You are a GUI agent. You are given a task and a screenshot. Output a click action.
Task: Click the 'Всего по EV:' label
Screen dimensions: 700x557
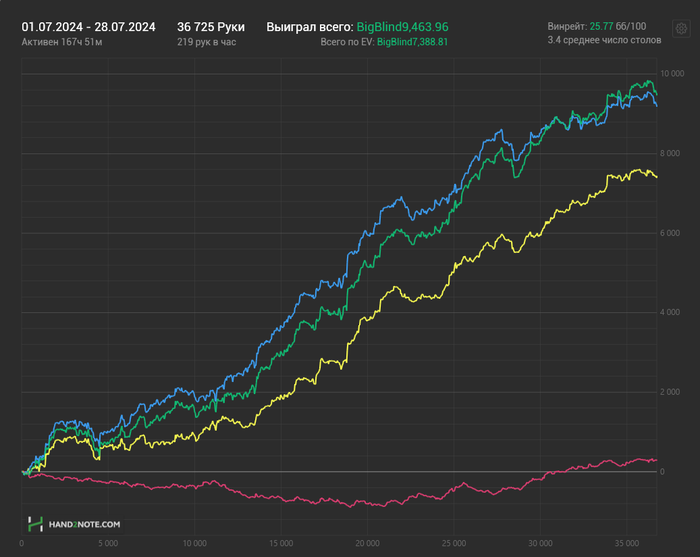[347, 42]
